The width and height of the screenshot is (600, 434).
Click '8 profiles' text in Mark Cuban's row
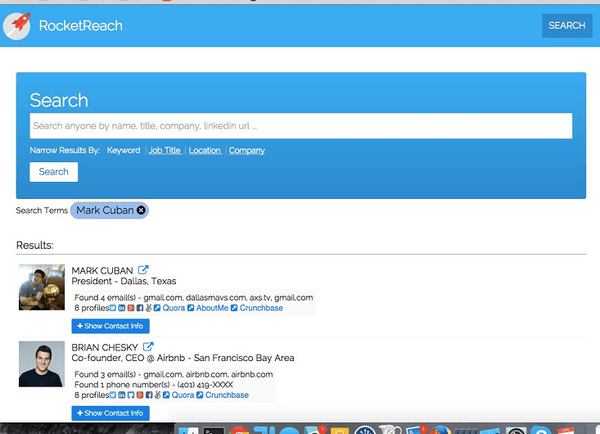[x=92, y=308]
